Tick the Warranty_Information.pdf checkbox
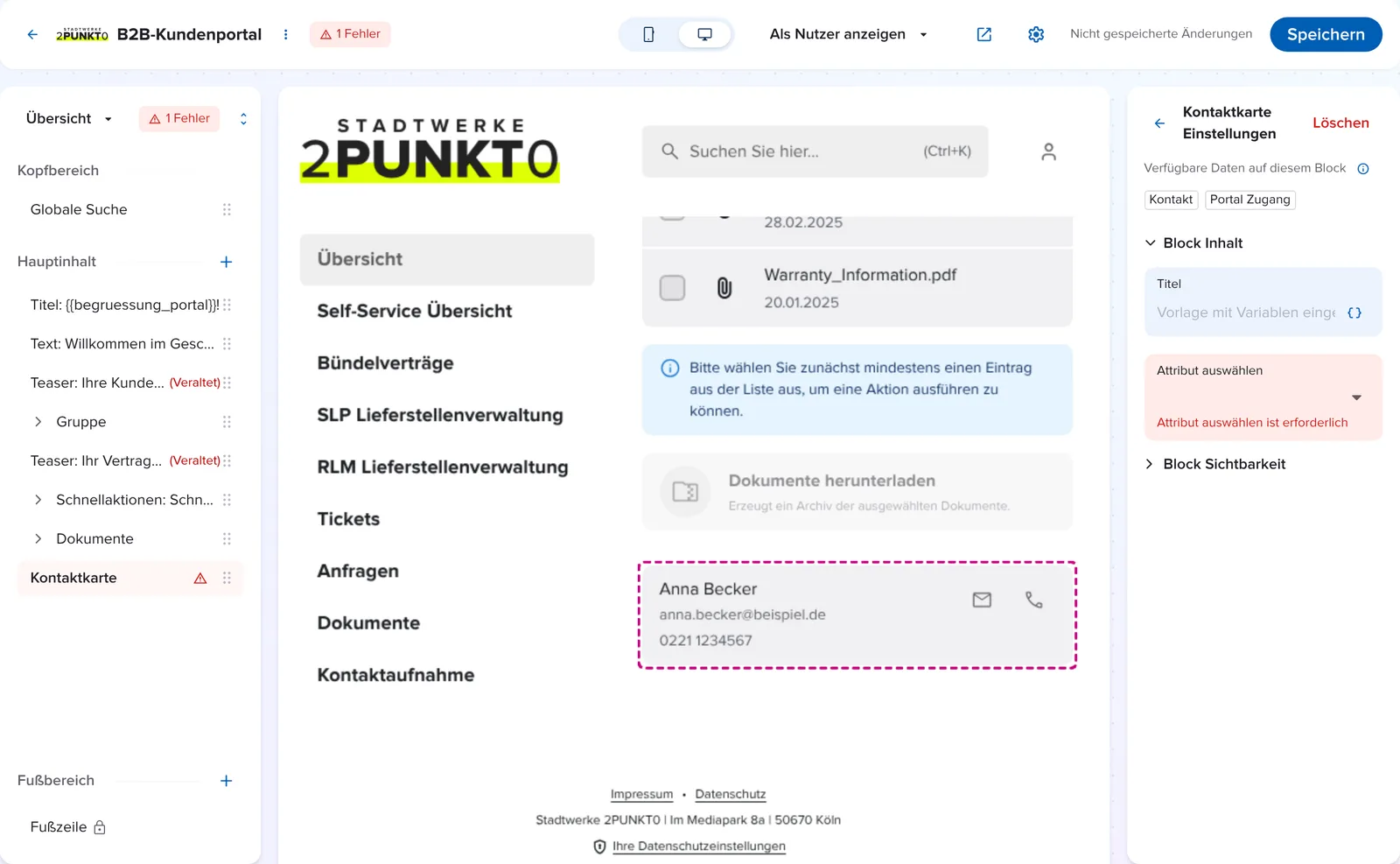 pyautogui.click(x=672, y=288)
